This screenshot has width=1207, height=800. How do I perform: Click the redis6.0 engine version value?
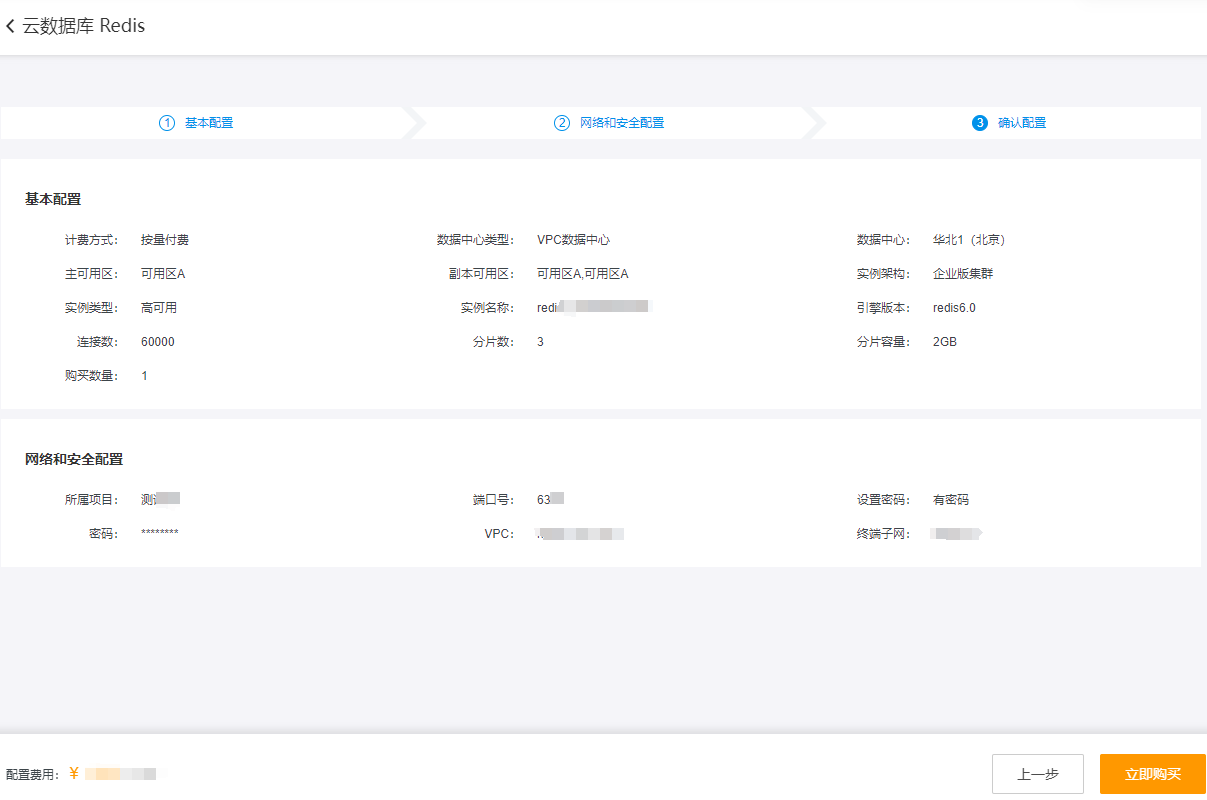tap(954, 308)
